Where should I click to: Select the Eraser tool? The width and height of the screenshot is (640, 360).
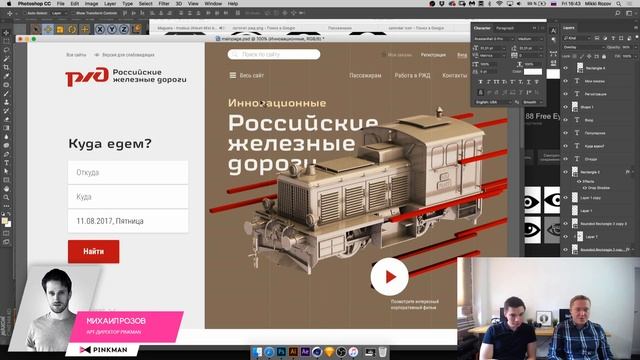point(6,119)
